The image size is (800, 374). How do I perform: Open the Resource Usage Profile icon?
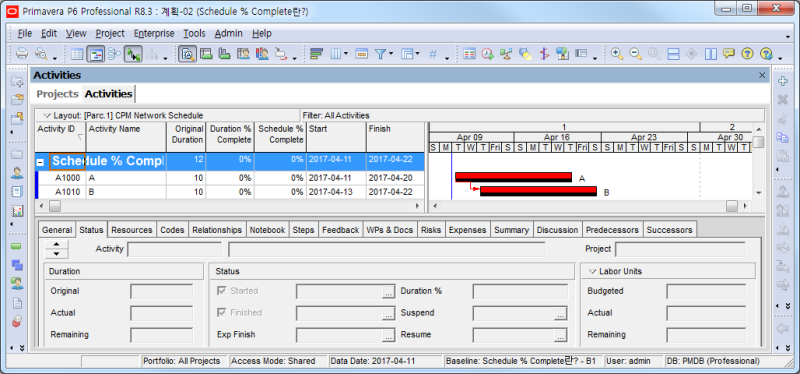pos(262,54)
